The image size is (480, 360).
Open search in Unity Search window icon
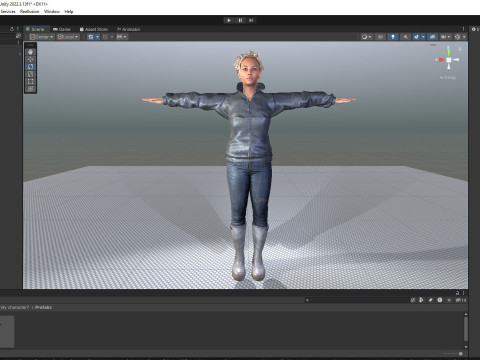pos(413,300)
